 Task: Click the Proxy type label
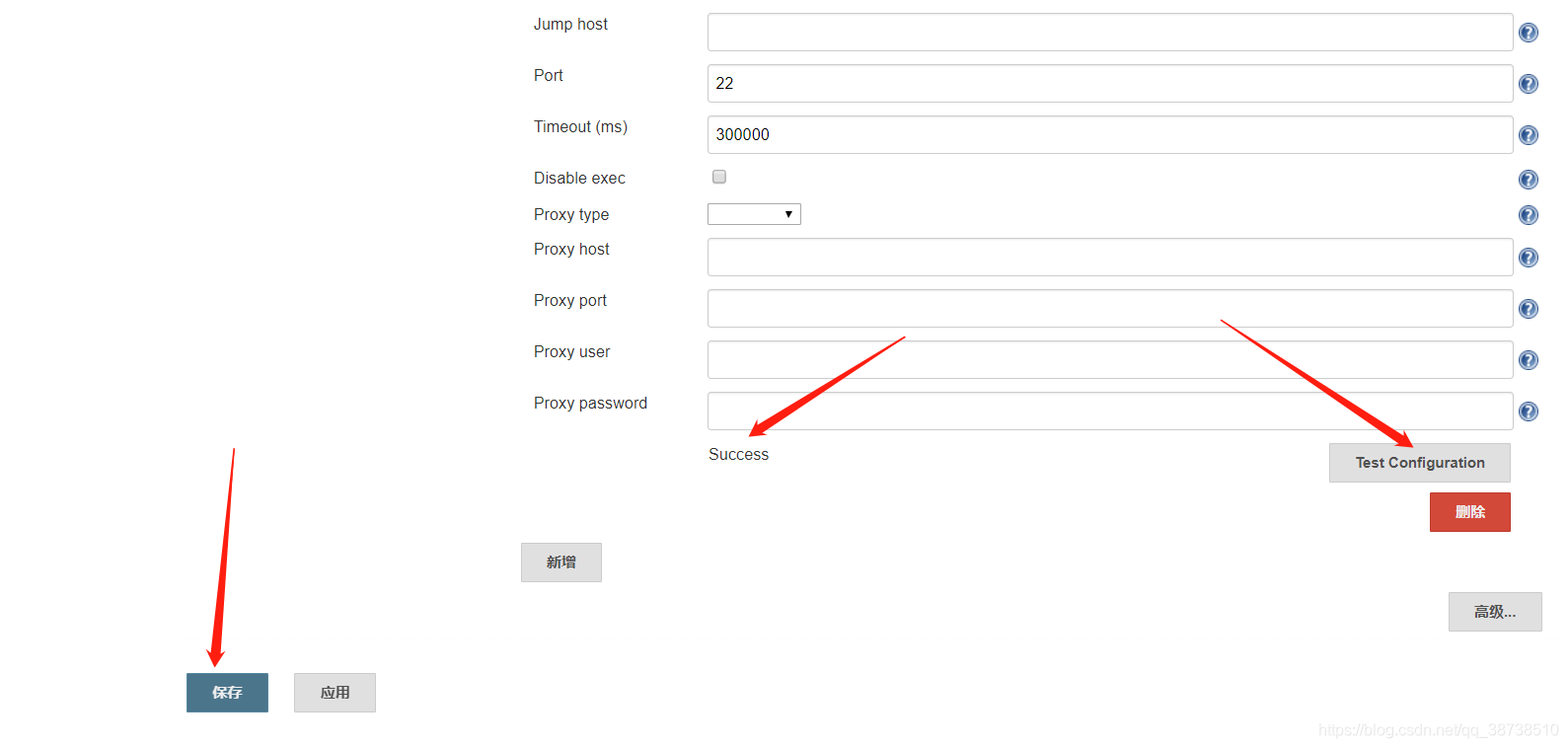coord(571,215)
